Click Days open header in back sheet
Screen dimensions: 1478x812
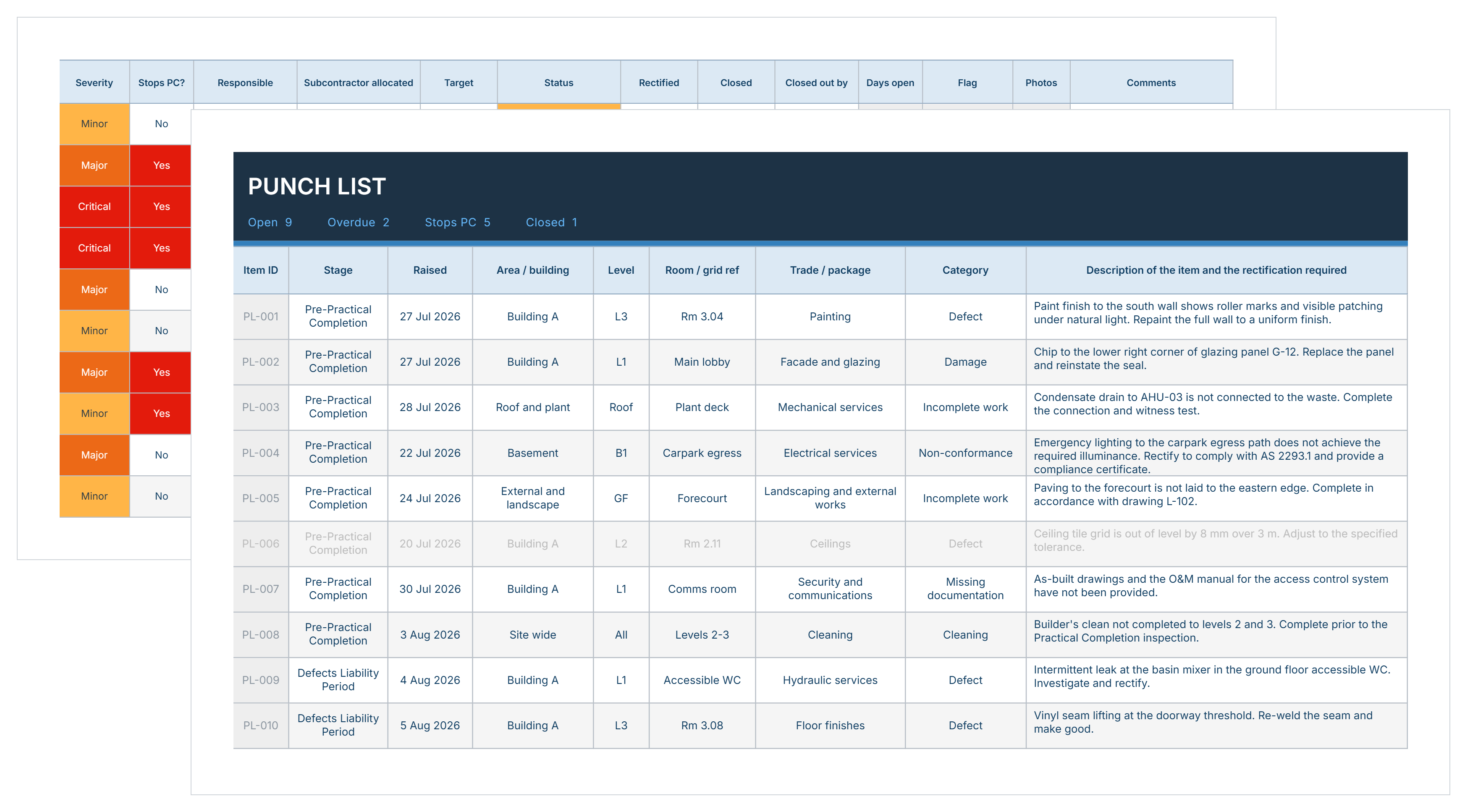point(890,83)
